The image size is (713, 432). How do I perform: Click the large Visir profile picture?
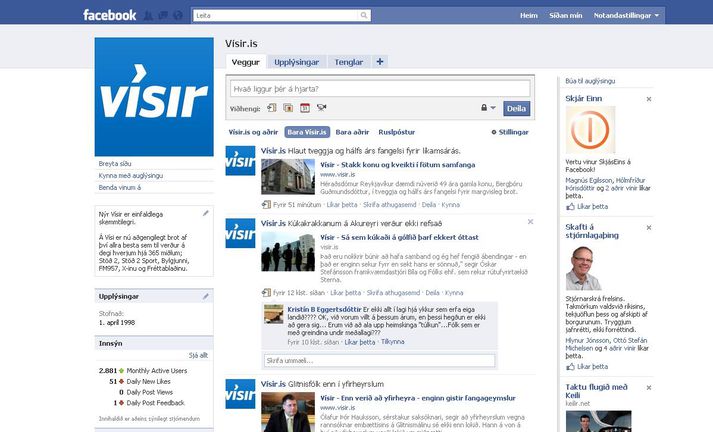pos(154,97)
